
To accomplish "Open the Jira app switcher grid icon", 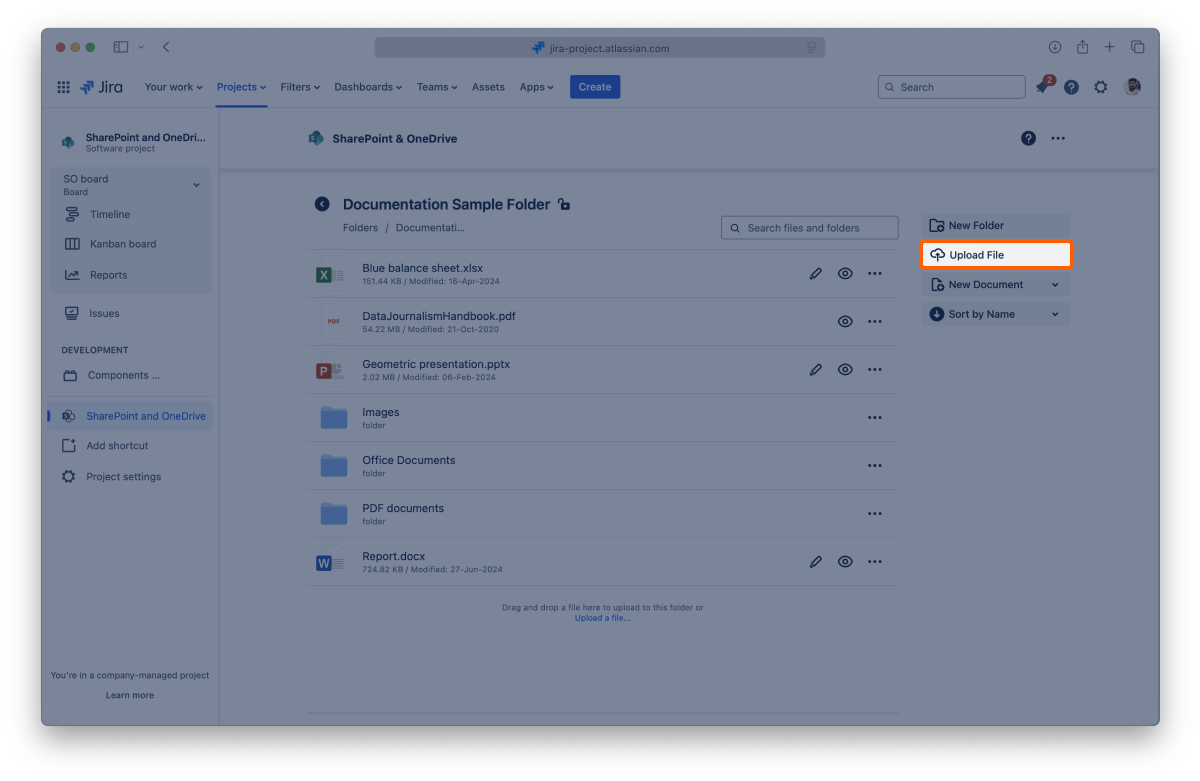I will tap(64, 87).
